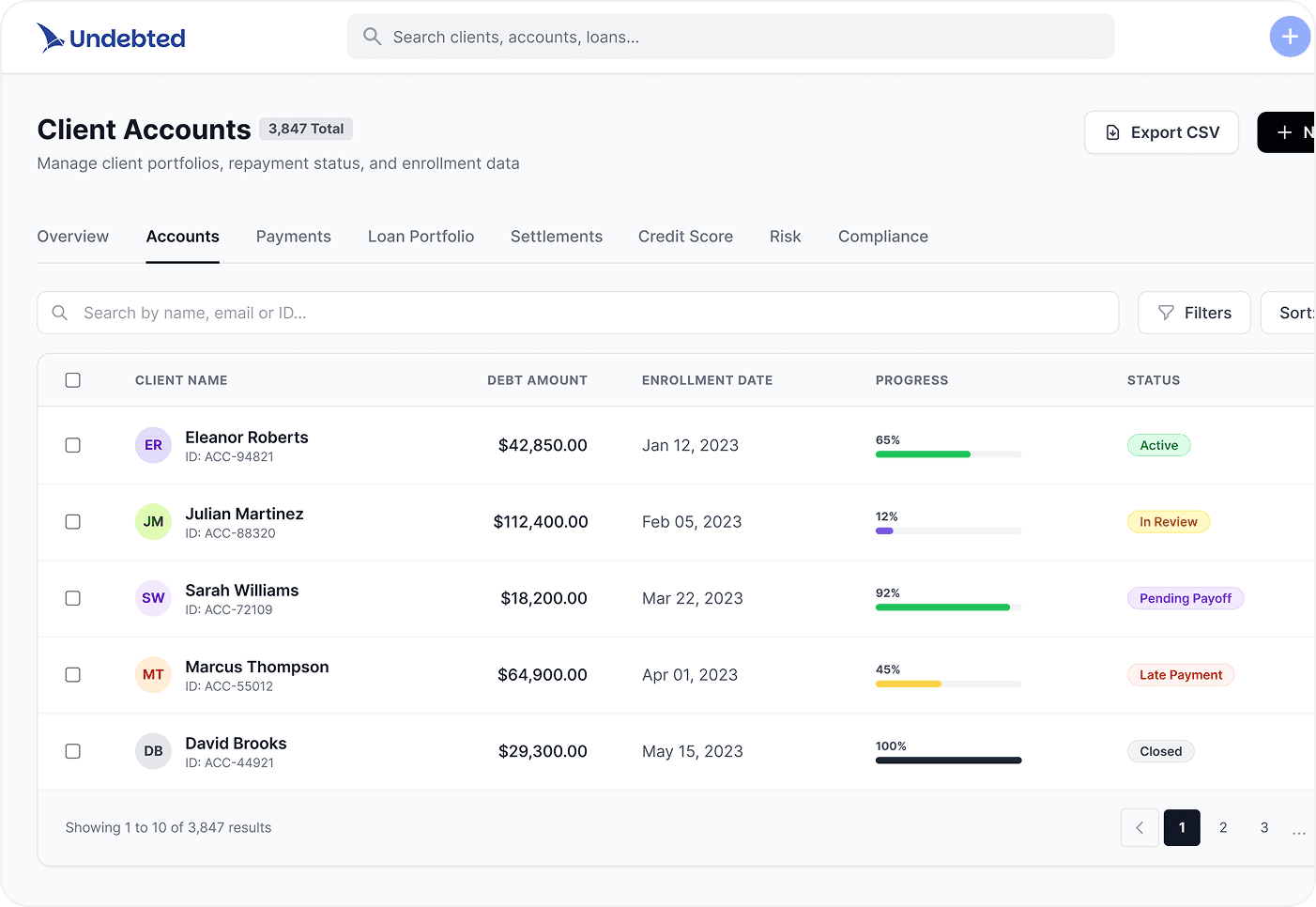Click the Debt Amount column header
The width and height of the screenshot is (1316, 907).
pyautogui.click(x=537, y=380)
